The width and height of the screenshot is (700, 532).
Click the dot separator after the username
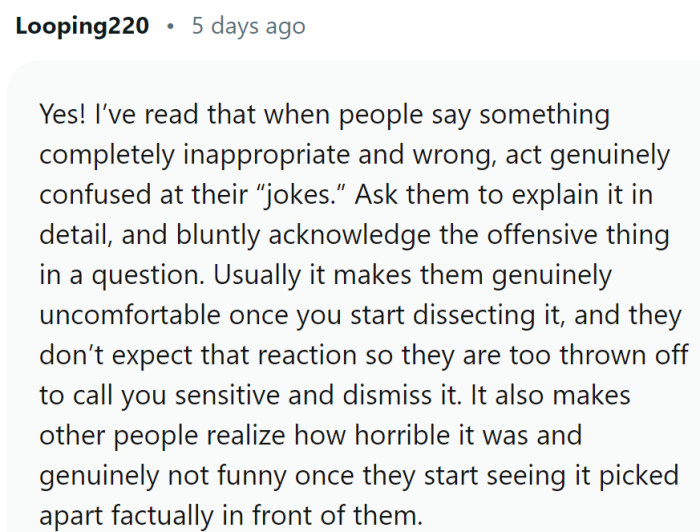pos(170,26)
